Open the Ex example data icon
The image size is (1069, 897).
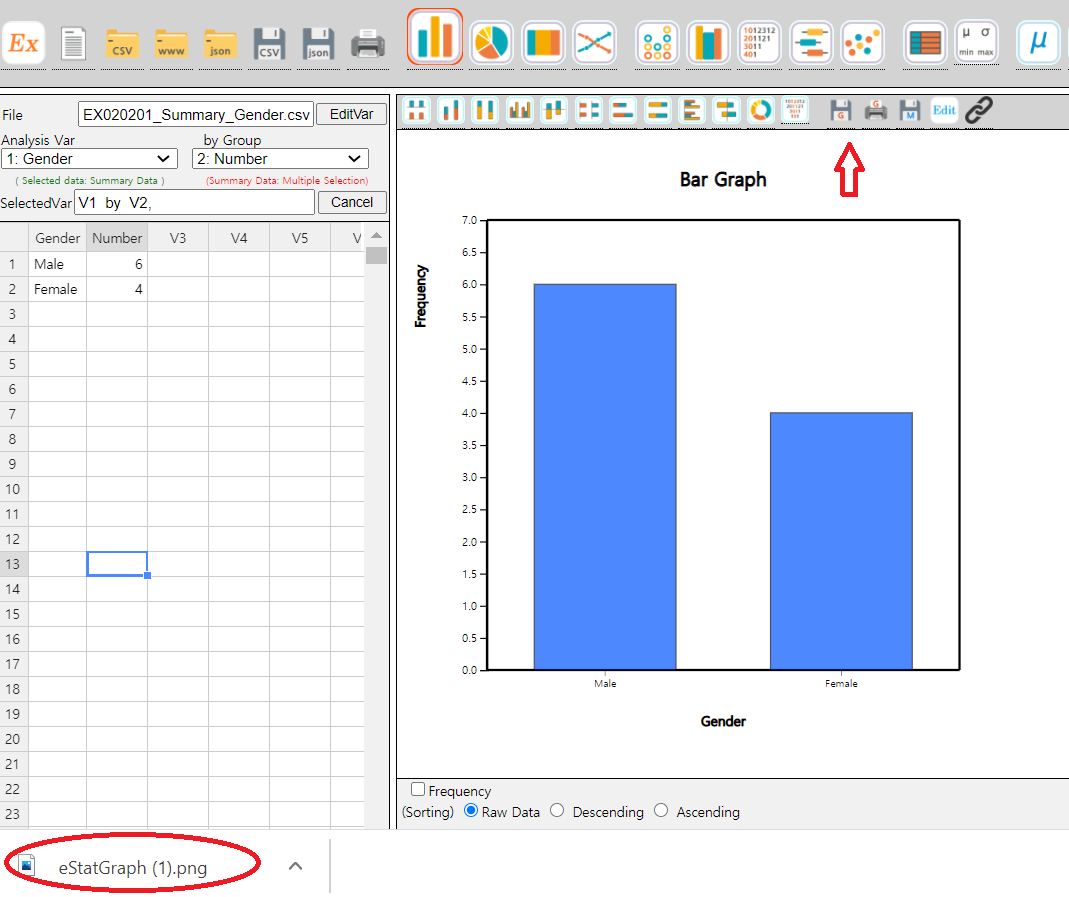point(23,44)
